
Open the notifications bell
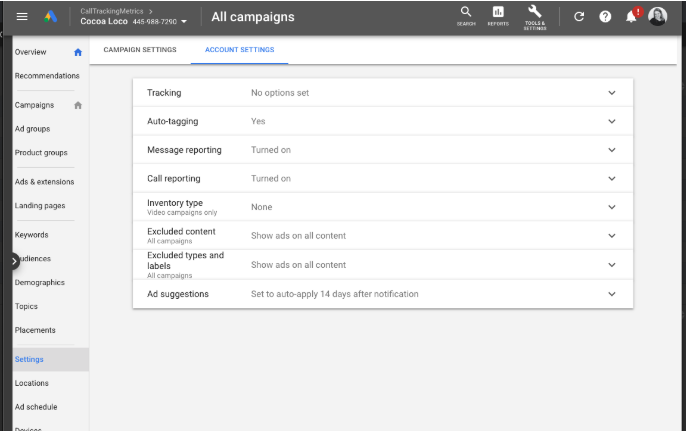632,17
